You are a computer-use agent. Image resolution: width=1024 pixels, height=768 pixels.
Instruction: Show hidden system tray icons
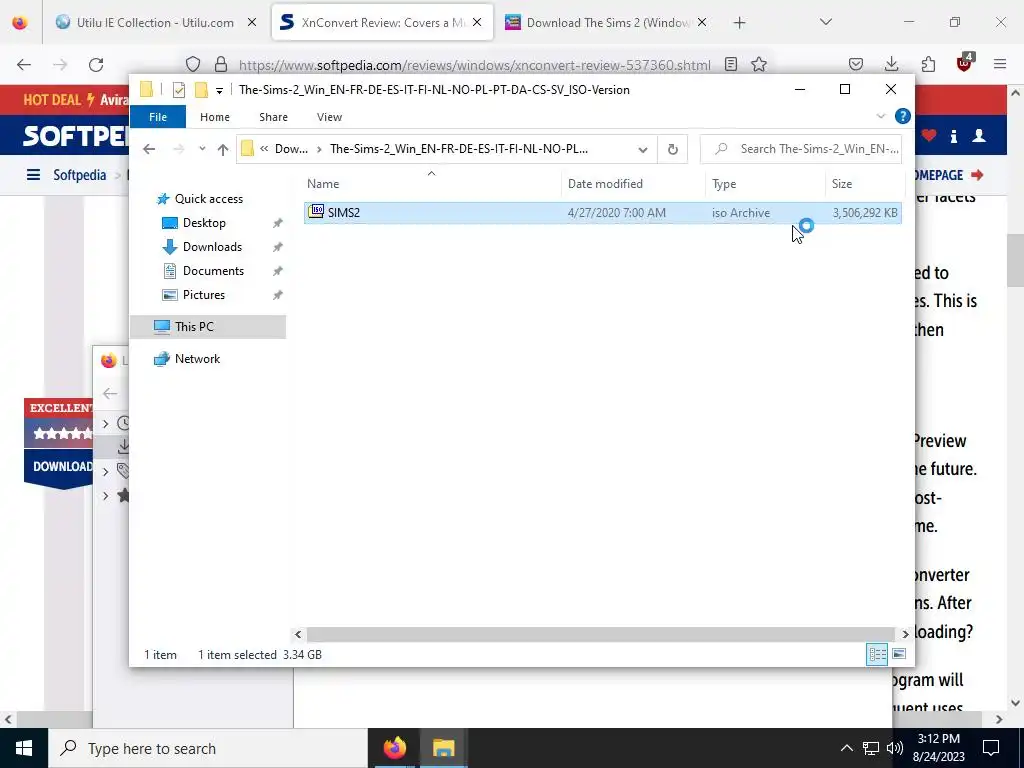pyautogui.click(x=846, y=748)
